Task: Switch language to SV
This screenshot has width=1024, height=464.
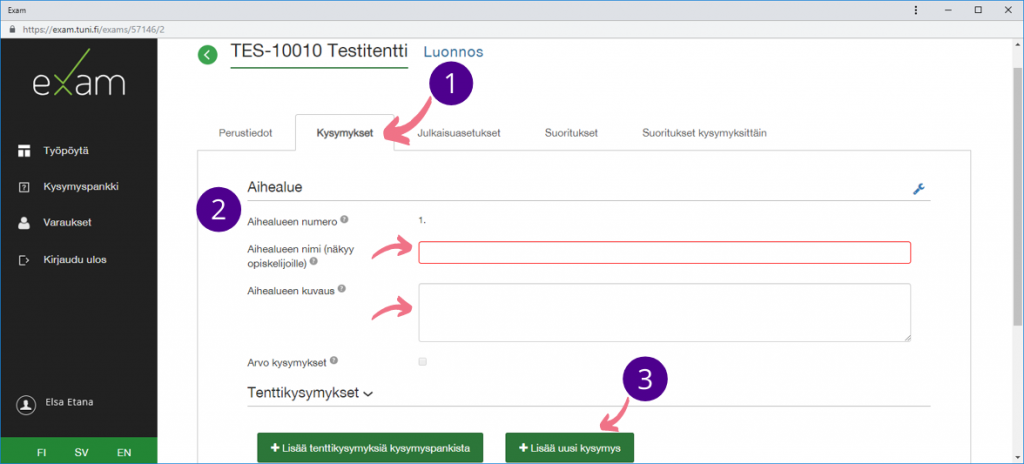Action: pyautogui.click(x=82, y=452)
